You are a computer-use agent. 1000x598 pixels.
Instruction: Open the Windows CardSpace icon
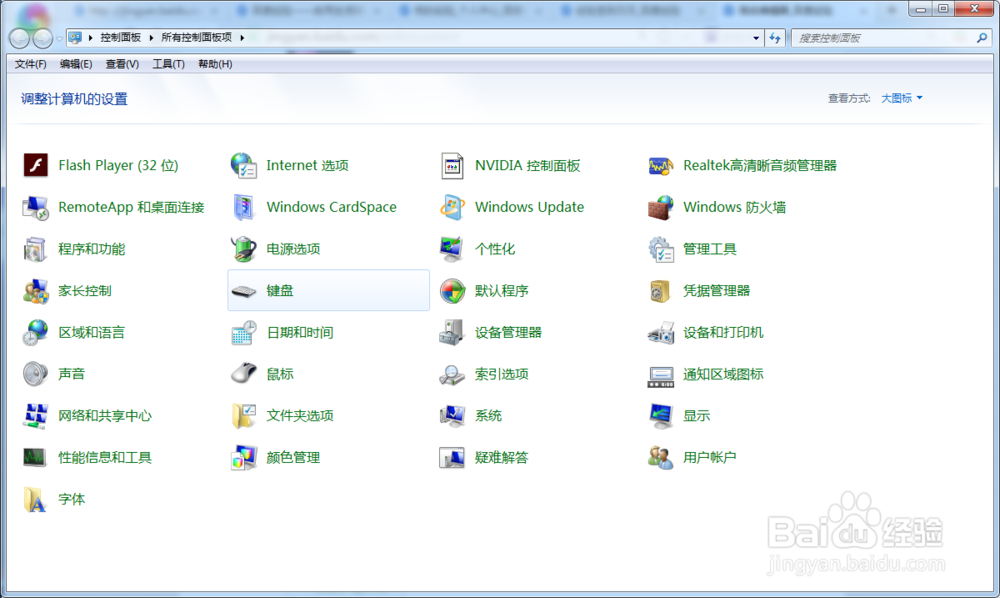click(244, 207)
